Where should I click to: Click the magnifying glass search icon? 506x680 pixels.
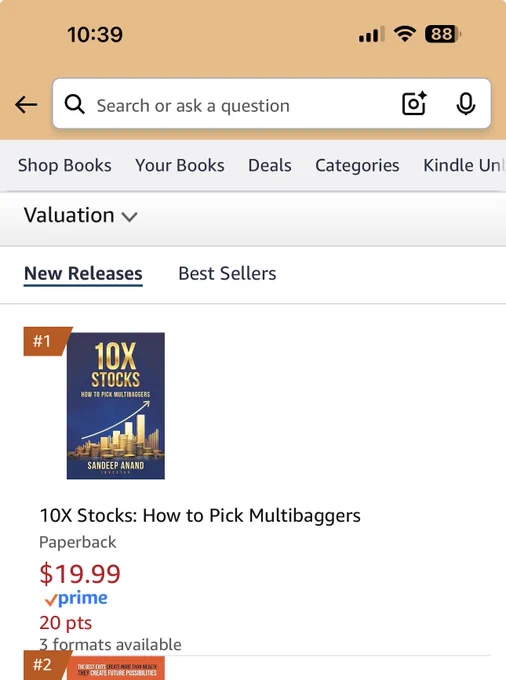(75, 105)
